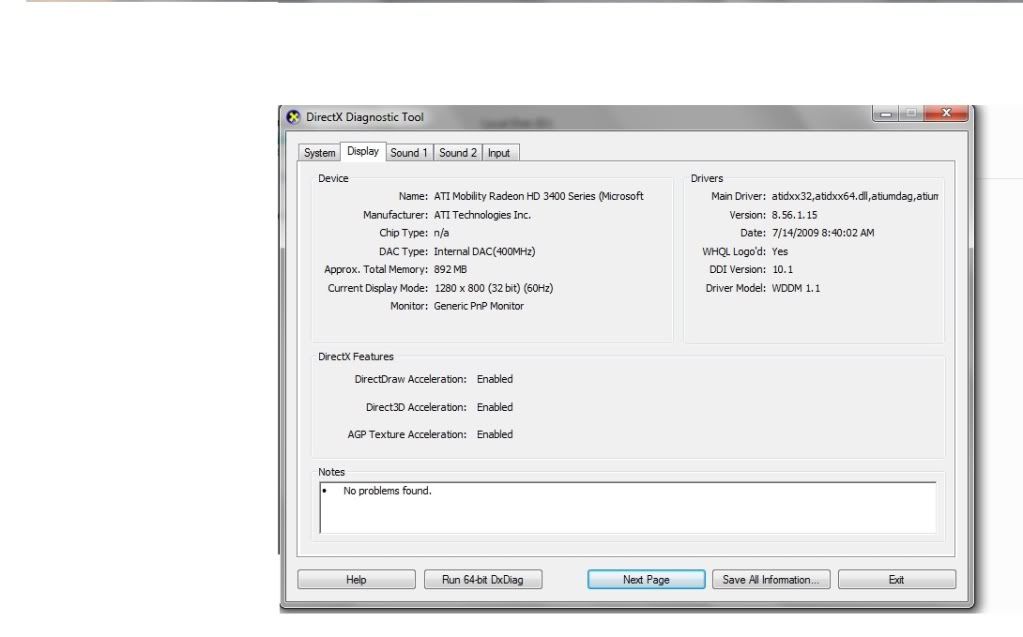Click the 'DirectX Features' group heading
This screenshot has height=637, width=1023.
356,356
